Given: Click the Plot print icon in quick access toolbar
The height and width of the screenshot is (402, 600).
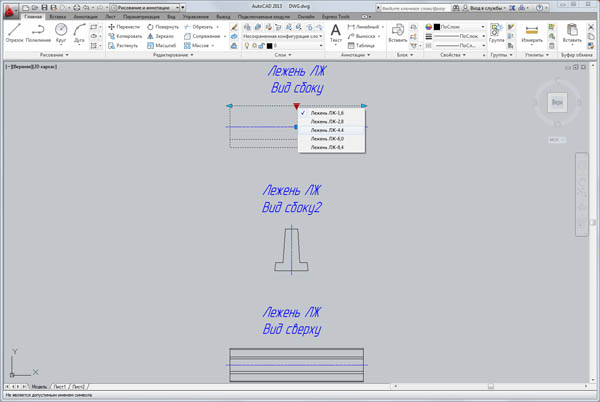Looking at the screenshot, I should (77, 7).
